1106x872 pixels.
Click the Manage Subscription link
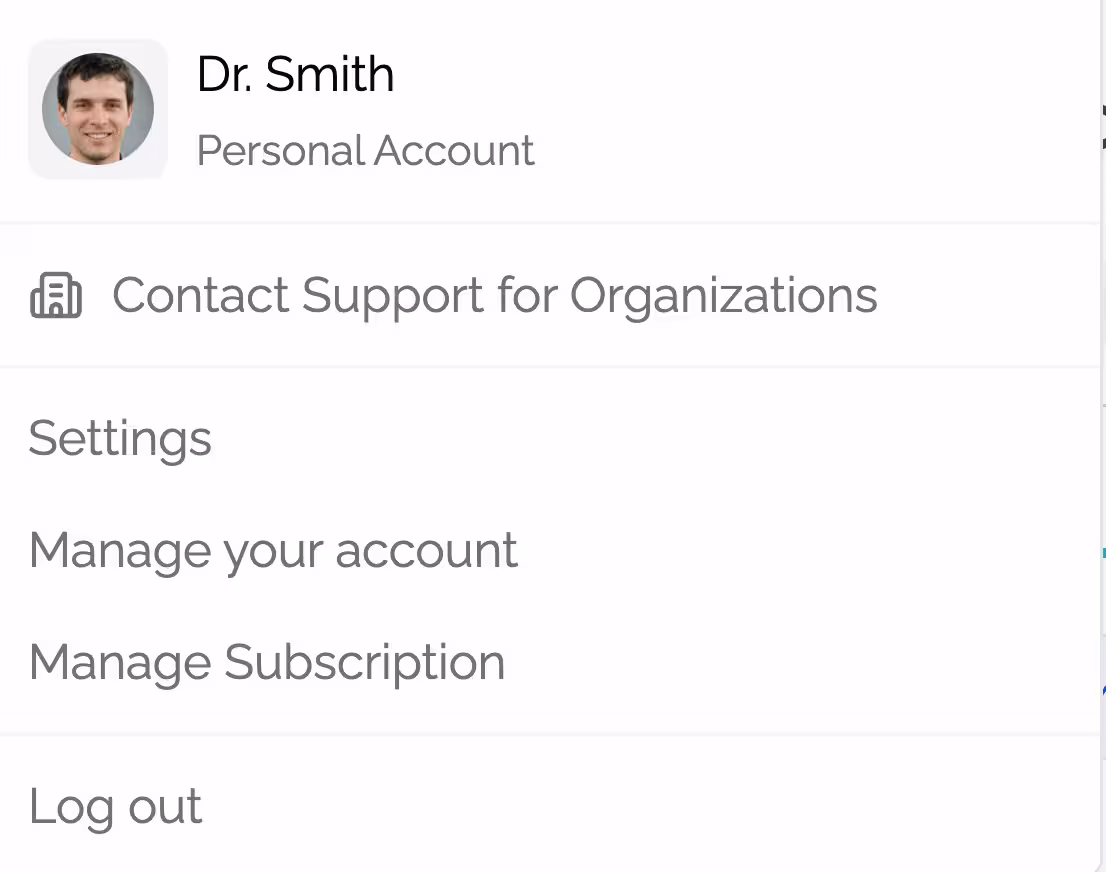click(x=267, y=662)
